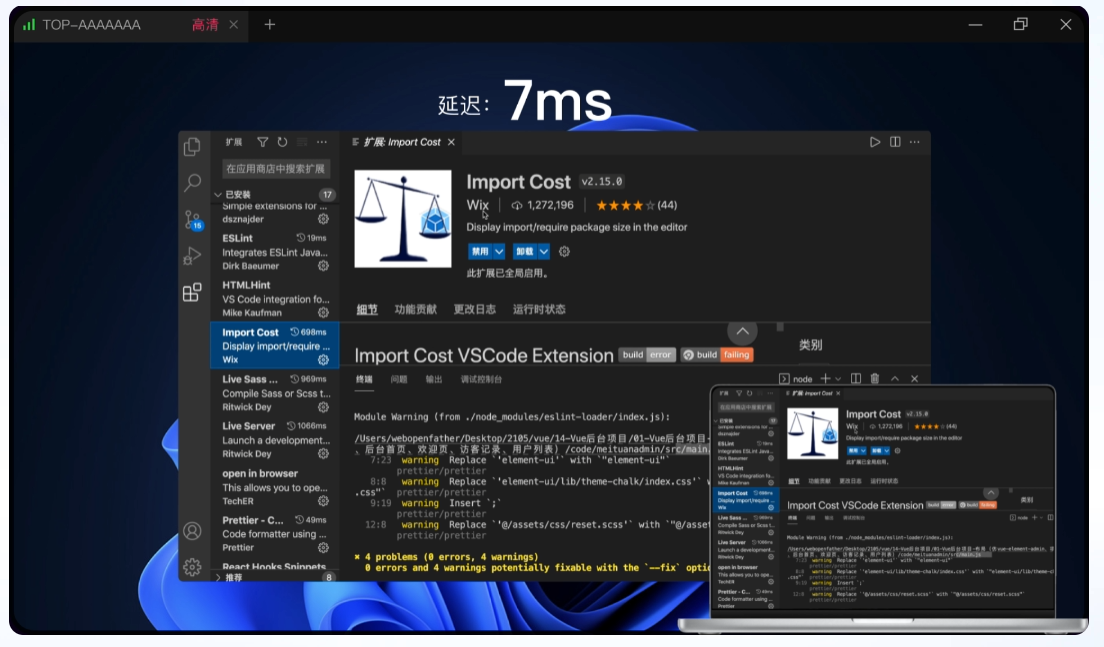Expand the 推荐 recommended section
The height and width of the screenshot is (647, 1104).
[219, 577]
